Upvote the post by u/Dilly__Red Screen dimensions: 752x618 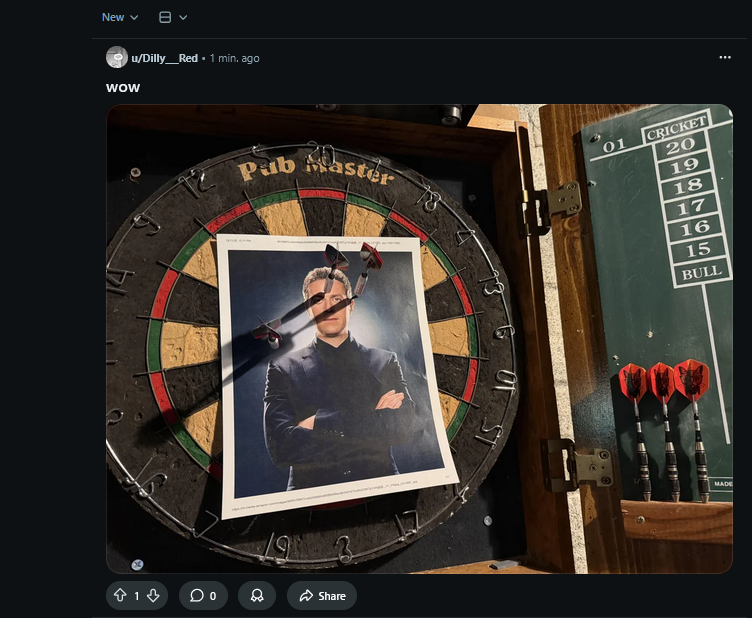[120, 596]
